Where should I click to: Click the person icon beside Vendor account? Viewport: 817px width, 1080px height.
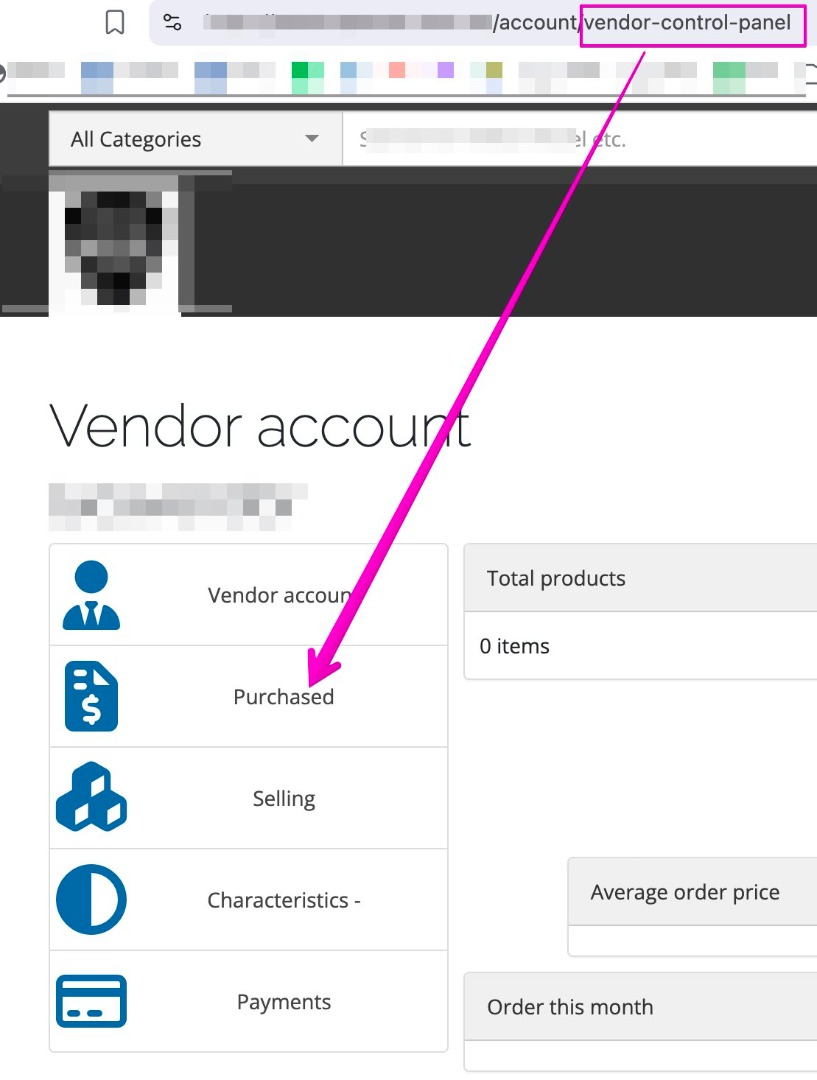91,595
